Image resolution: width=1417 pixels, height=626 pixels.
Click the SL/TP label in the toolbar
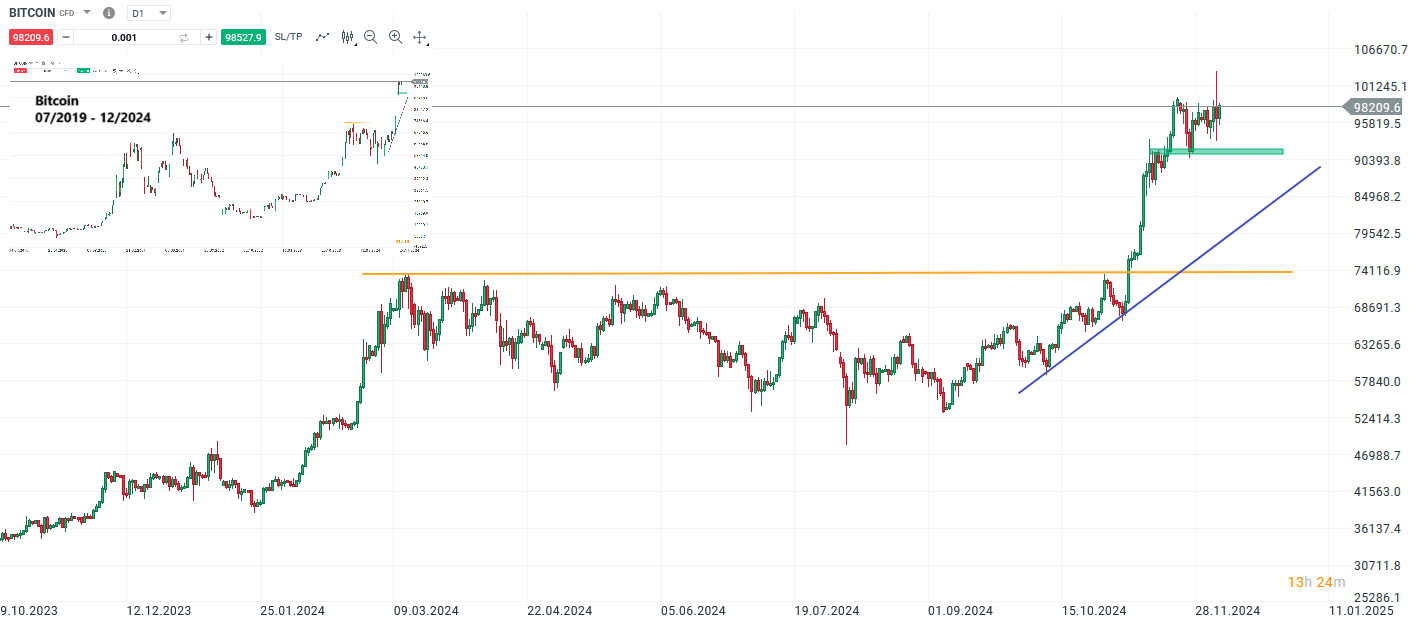(x=289, y=37)
